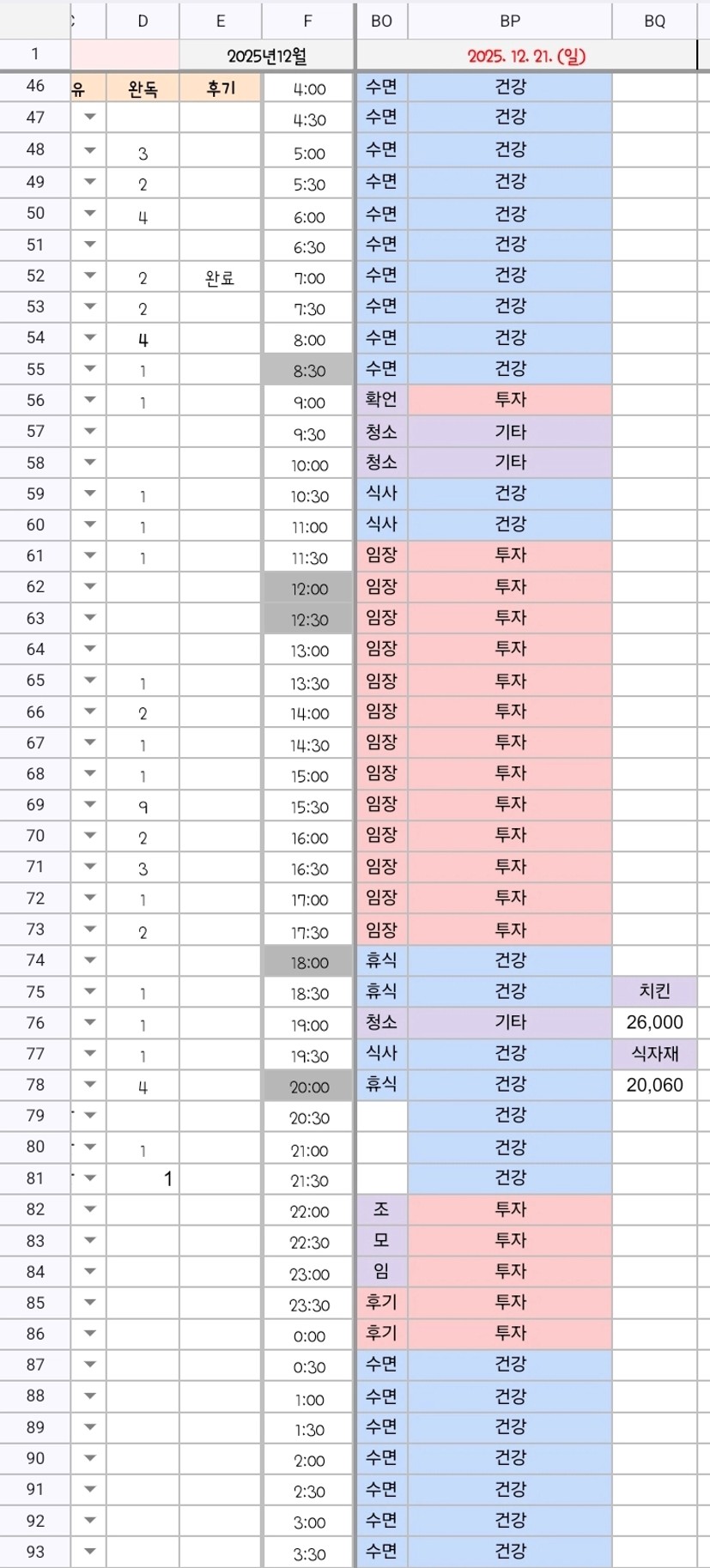Select the row 78 header

click(x=35, y=1085)
